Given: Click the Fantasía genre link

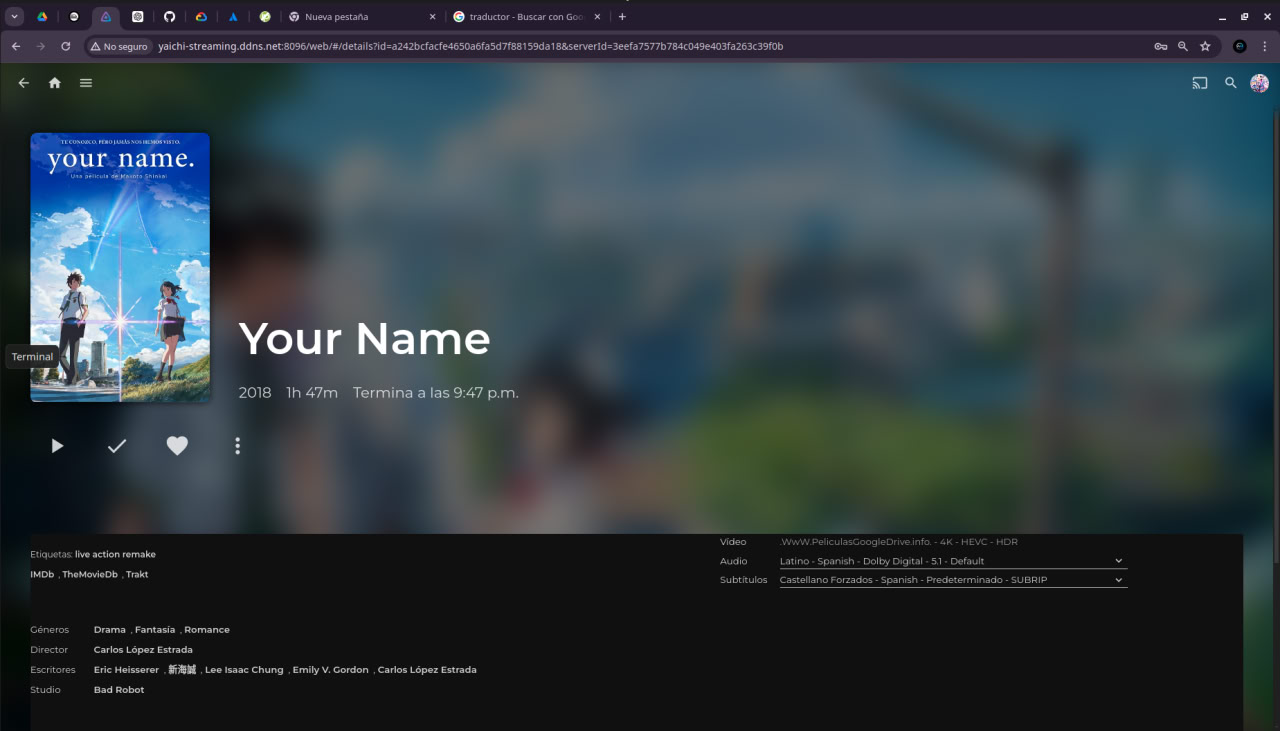Looking at the screenshot, I should pos(155,630).
